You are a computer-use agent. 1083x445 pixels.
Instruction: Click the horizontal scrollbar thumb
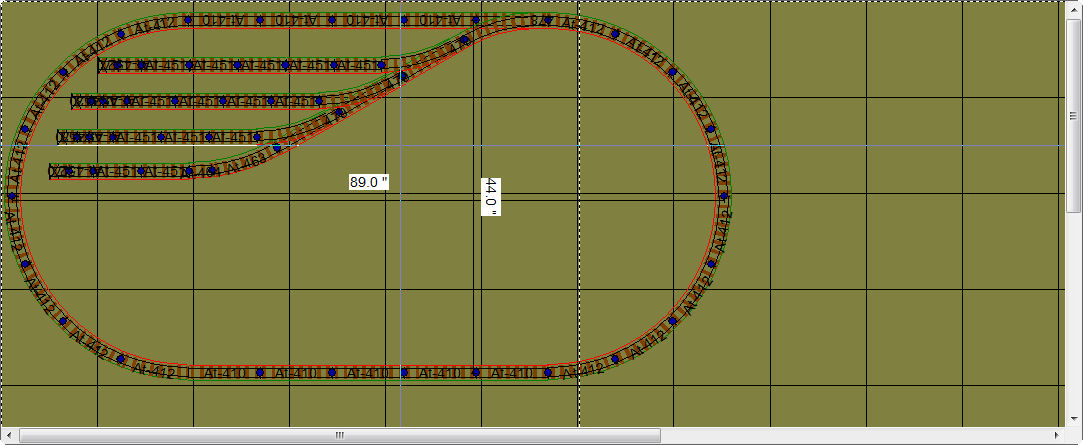point(339,435)
